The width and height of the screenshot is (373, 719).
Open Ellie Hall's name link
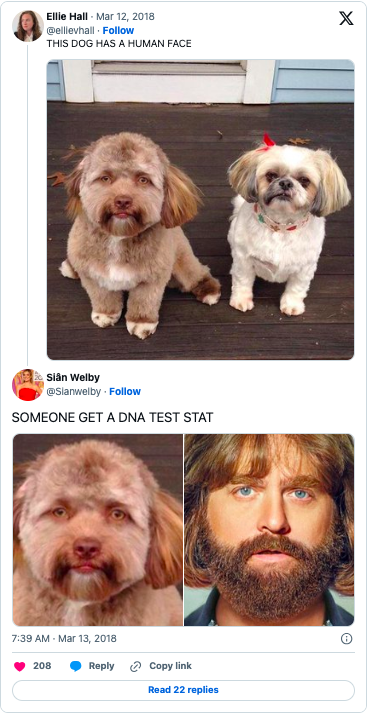point(67,17)
